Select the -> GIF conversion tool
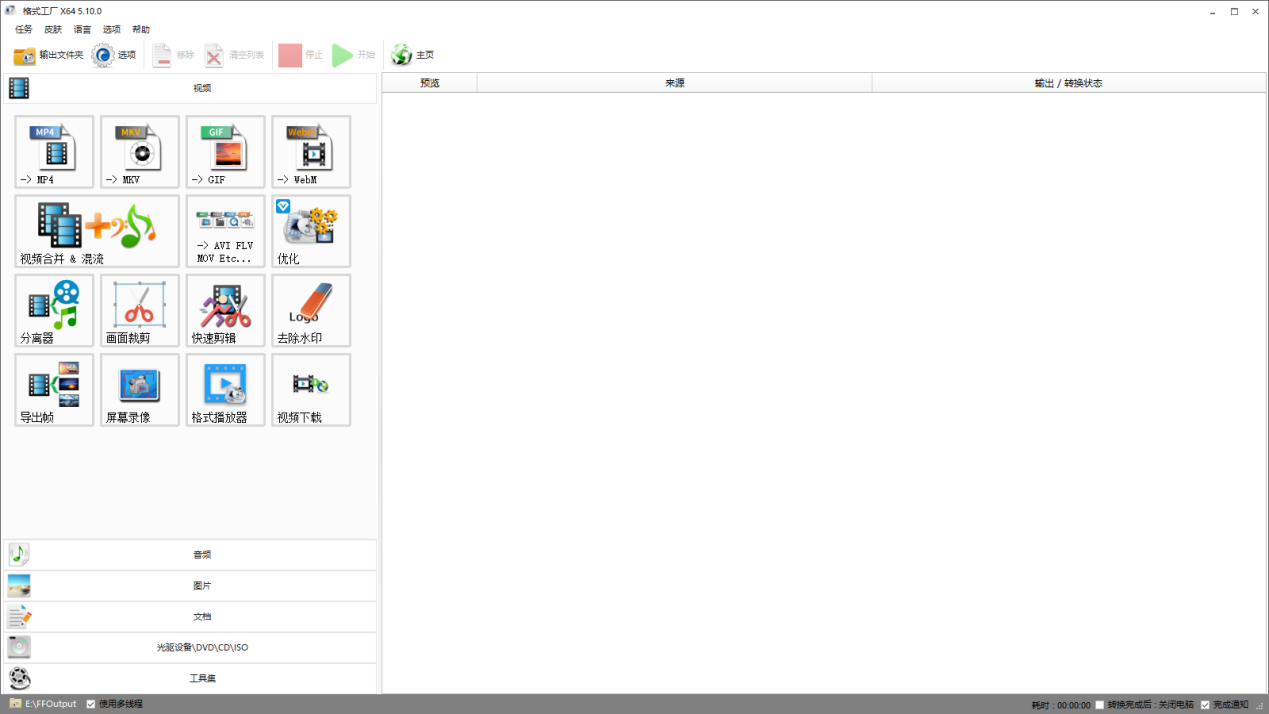The image size is (1269, 714). click(225, 152)
